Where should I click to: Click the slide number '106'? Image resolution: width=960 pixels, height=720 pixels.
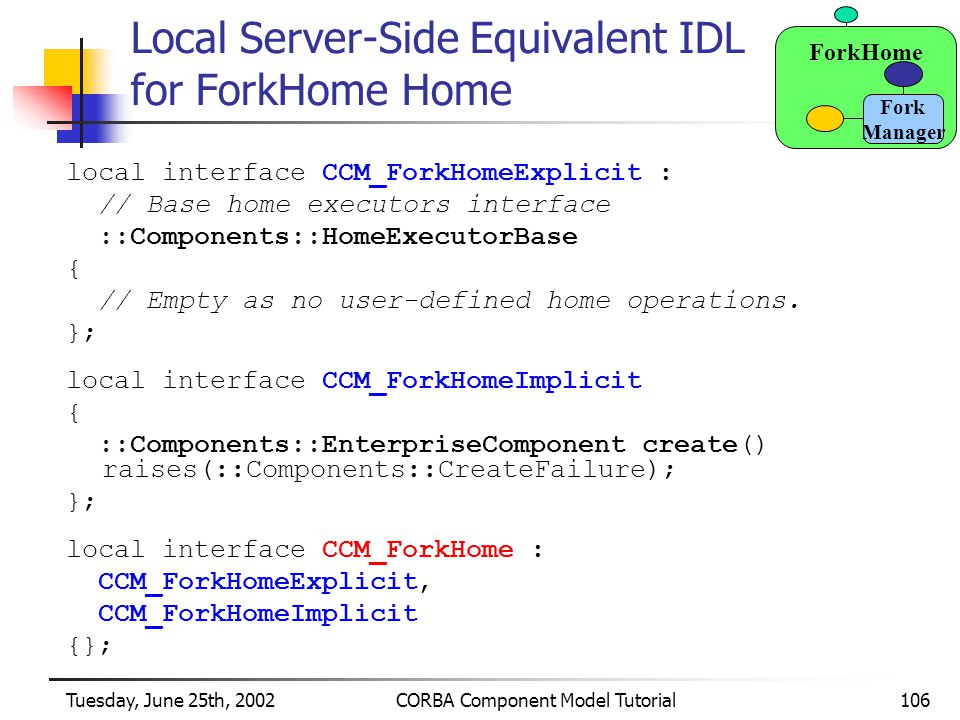pos(915,700)
